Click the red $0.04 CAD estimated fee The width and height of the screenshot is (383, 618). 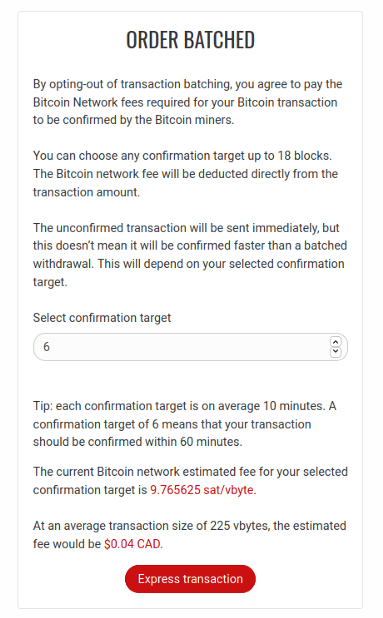pos(132,544)
